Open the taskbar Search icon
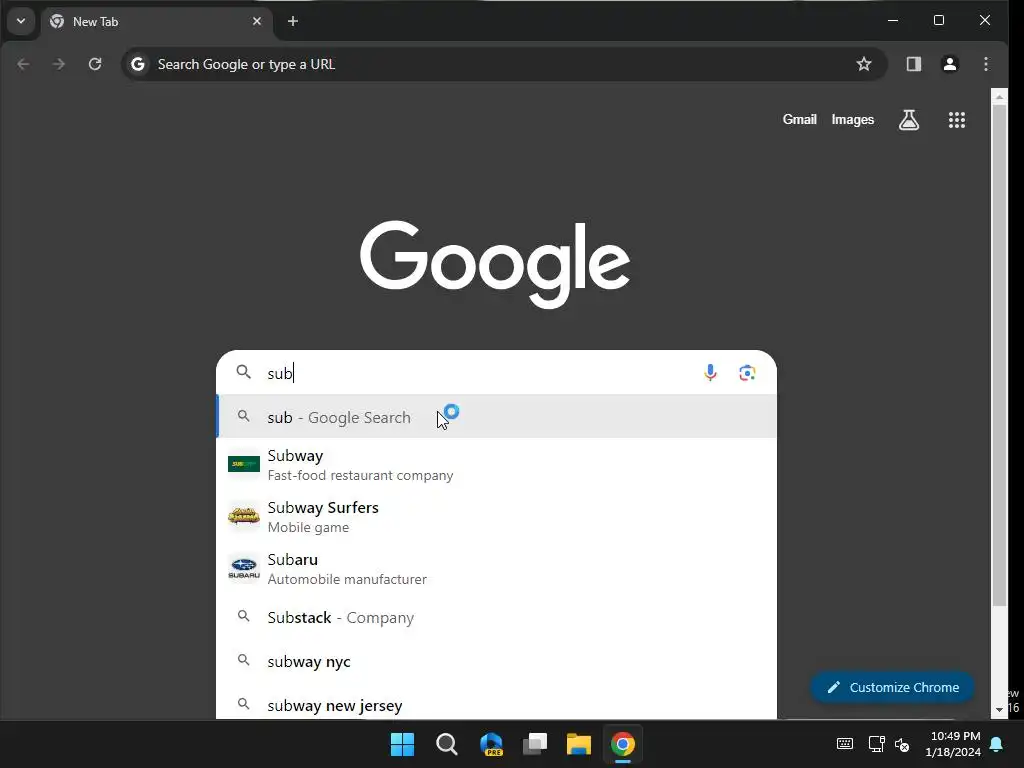Image resolution: width=1024 pixels, height=768 pixels. [x=447, y=744]
